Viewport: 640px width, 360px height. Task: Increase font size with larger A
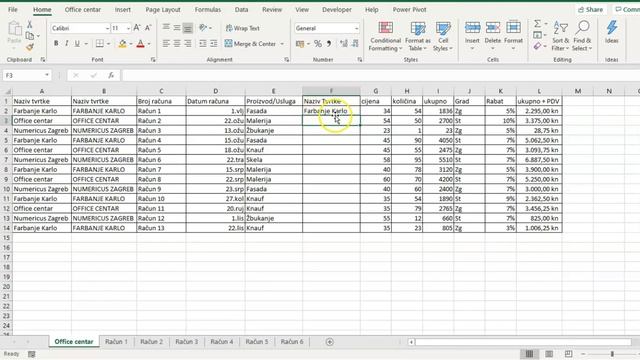(x=137, y=28)
